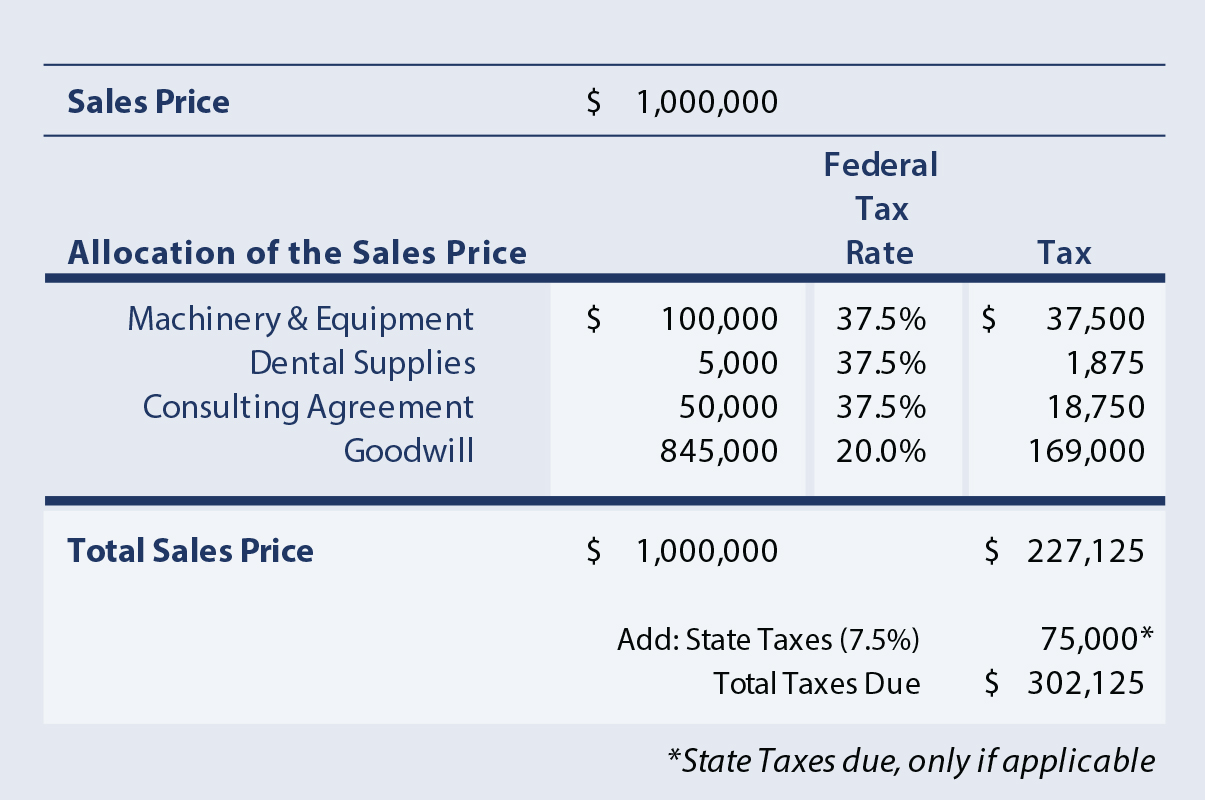Click the 18,750 Consulting Agreement tax value

click(x=1095, y=407)
